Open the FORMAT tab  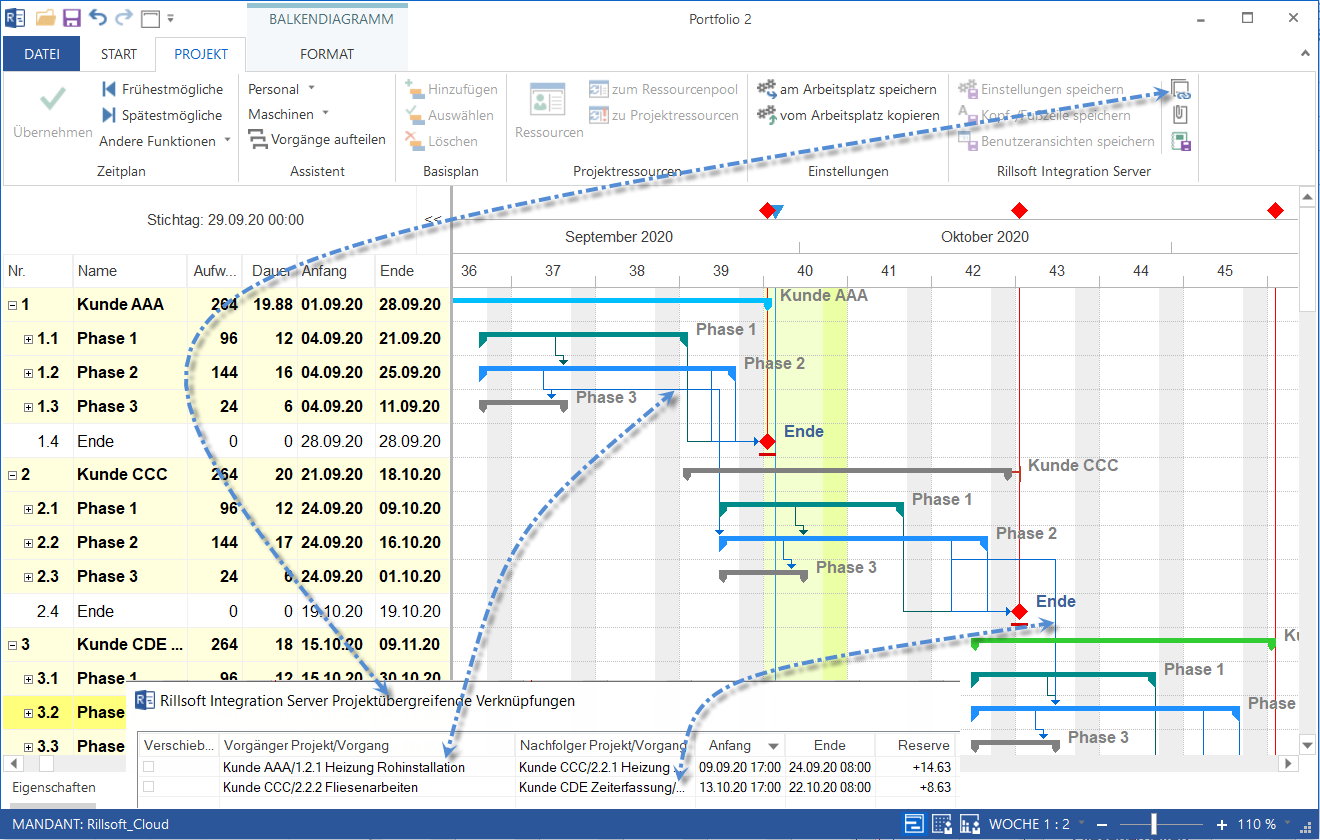pyautogui.click(x=327, y=54)
